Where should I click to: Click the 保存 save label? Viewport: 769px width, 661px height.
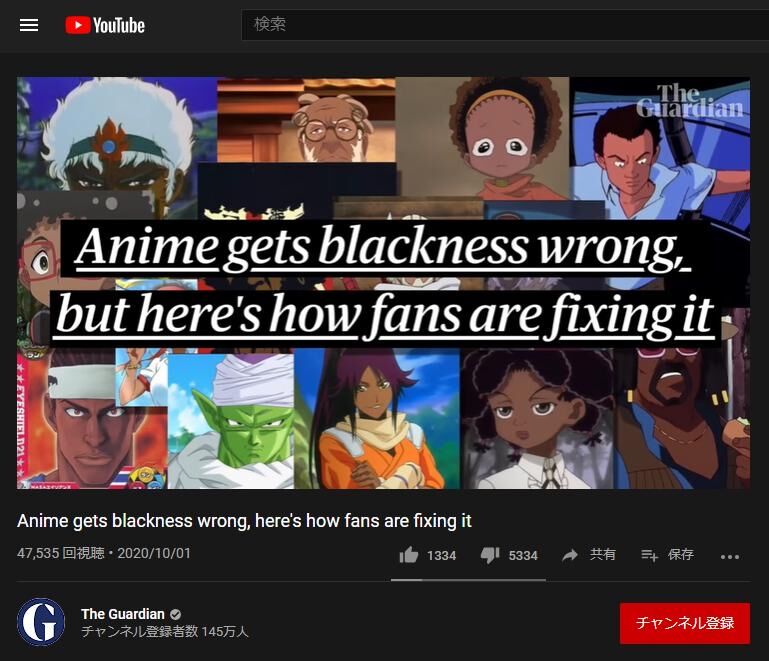click(681, 555)
